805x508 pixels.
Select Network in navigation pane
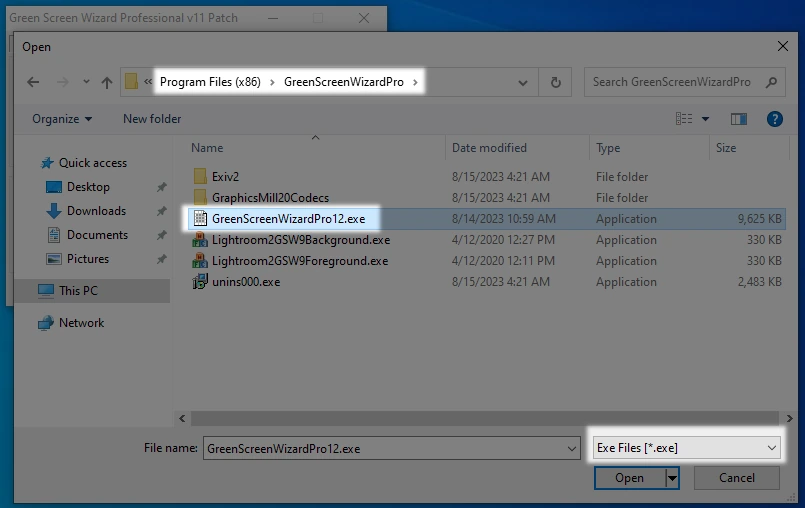point(81,323)
